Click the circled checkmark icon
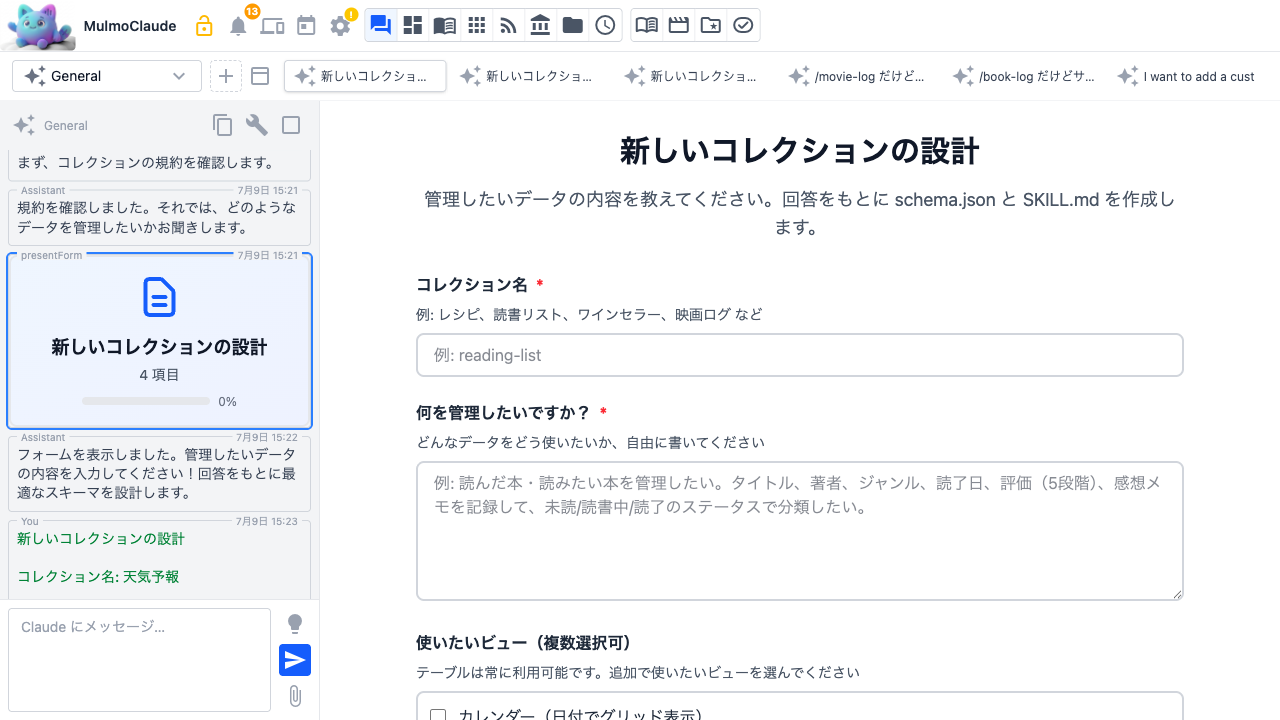The image size is (1280, 720). pos(743,26)
